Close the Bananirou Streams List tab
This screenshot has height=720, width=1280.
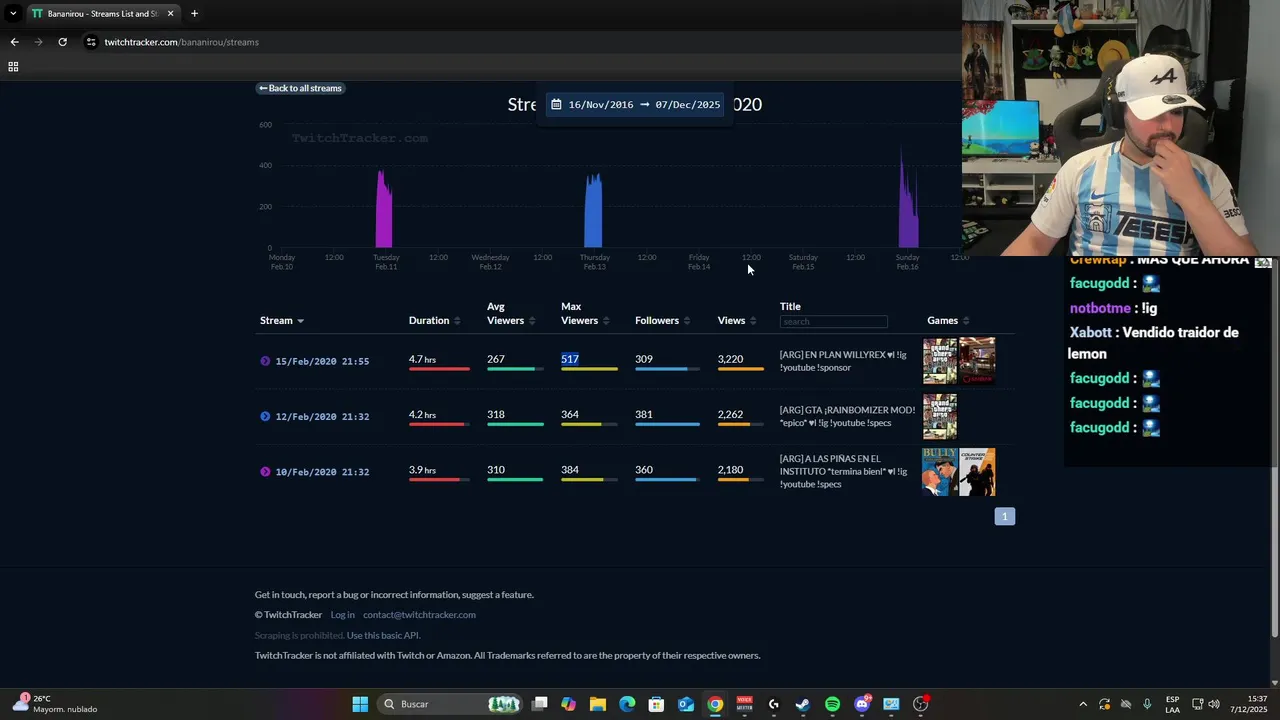pyautogui.click(x=170, y=14)
